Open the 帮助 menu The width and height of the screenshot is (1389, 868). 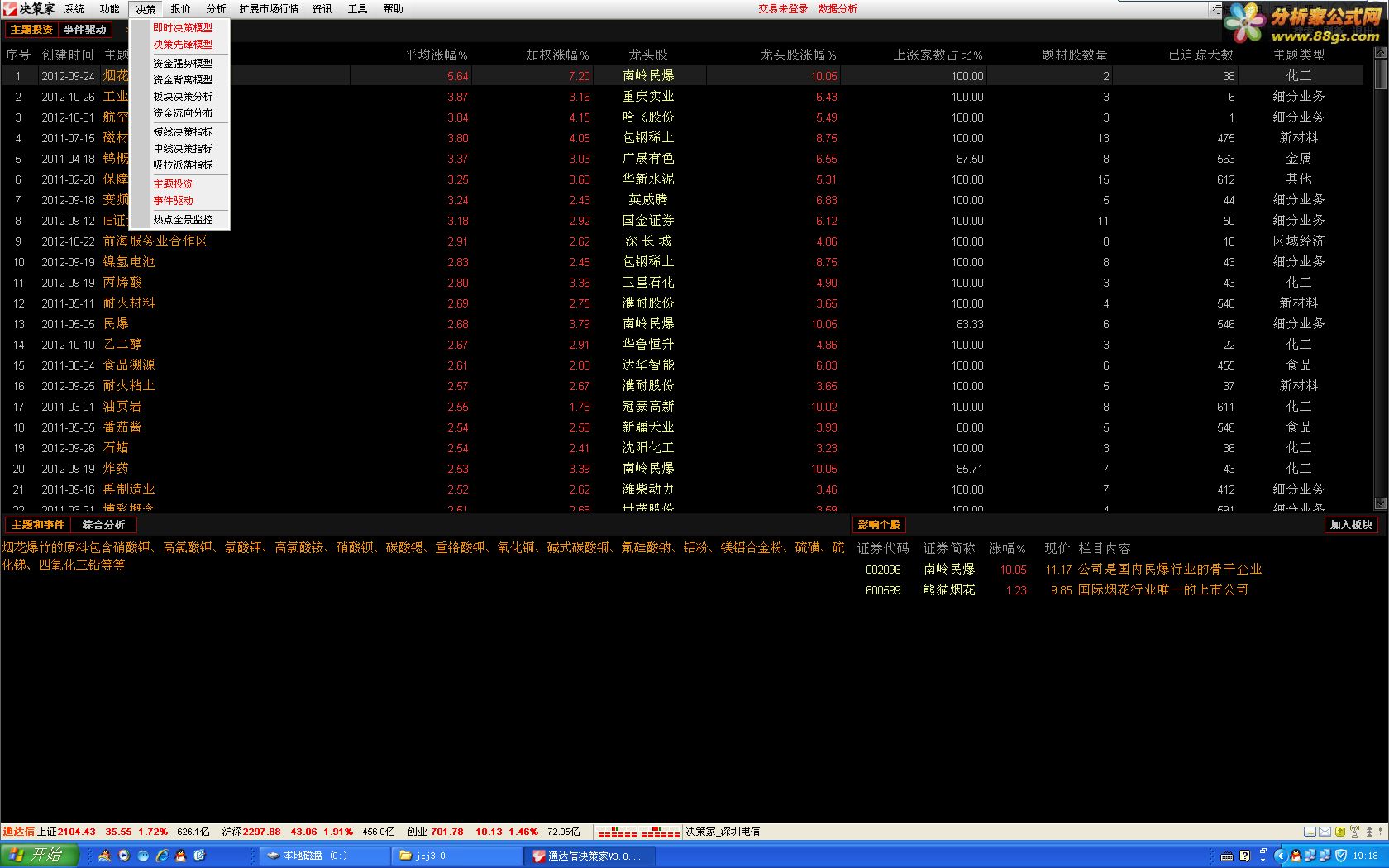click(393, 9)
